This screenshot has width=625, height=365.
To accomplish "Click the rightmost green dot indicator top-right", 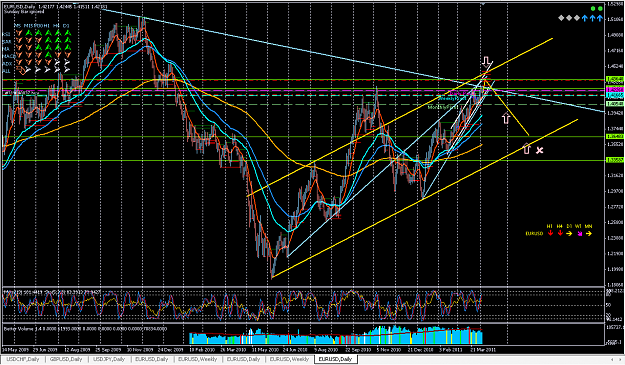I will pos(600,8).
